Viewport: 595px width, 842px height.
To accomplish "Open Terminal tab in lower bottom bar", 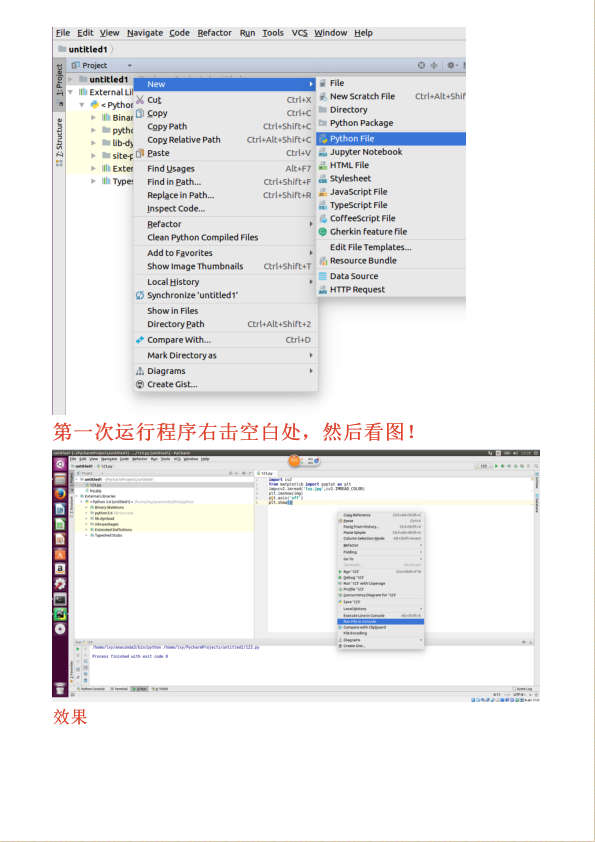I will tap(119, 688).
